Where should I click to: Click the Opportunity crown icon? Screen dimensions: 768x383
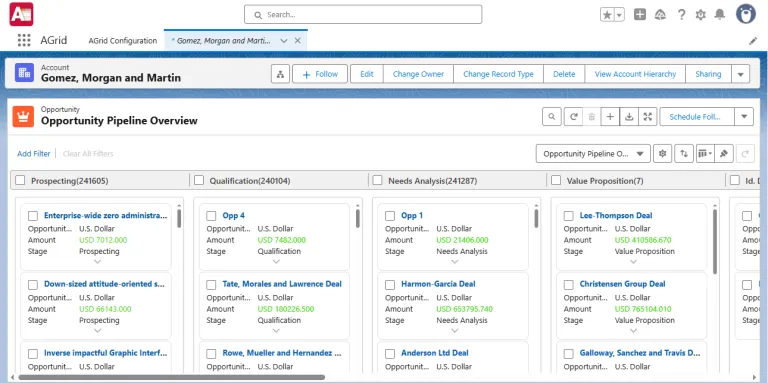point(23,117)
